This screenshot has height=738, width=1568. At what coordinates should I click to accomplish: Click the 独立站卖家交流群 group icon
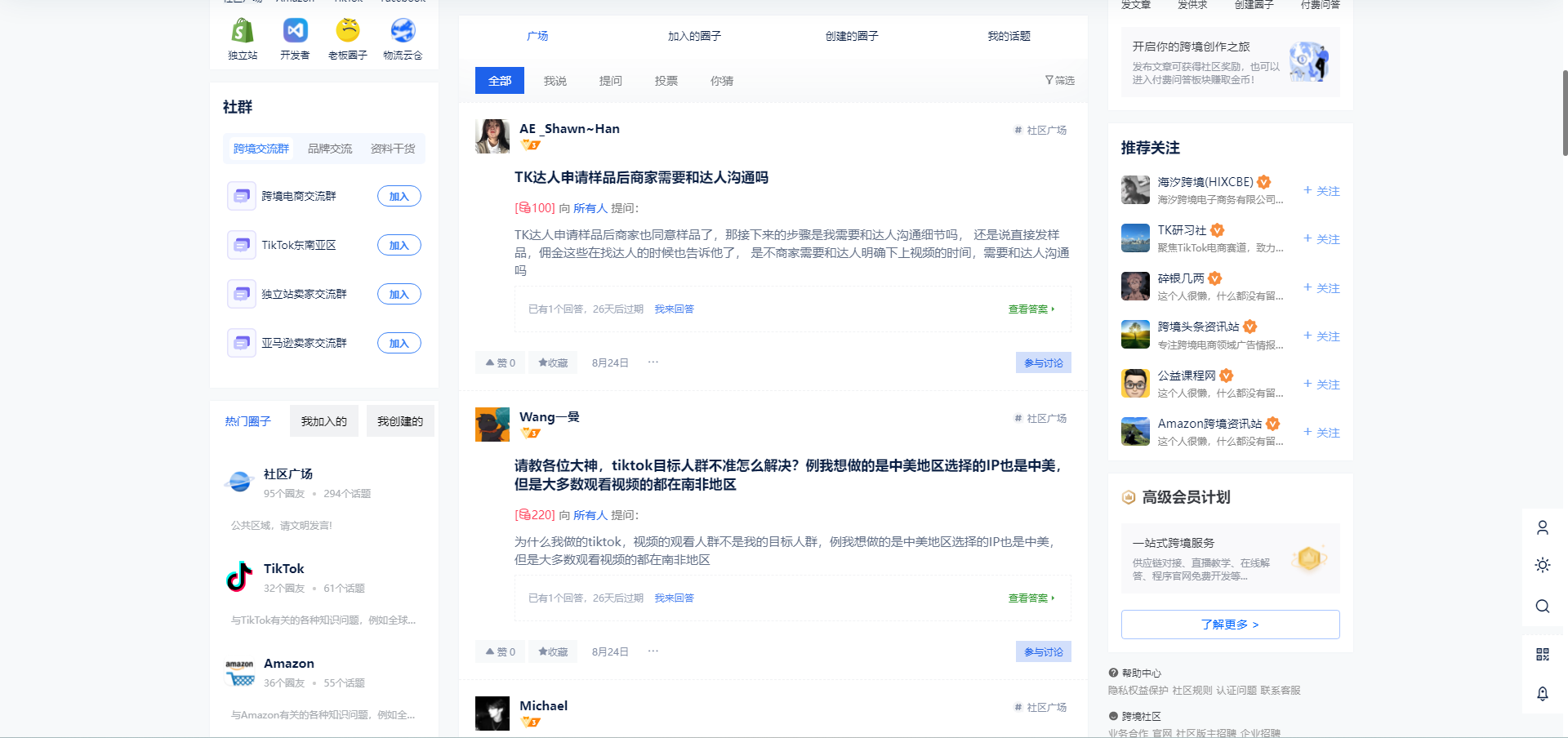(x=242, y=294)
